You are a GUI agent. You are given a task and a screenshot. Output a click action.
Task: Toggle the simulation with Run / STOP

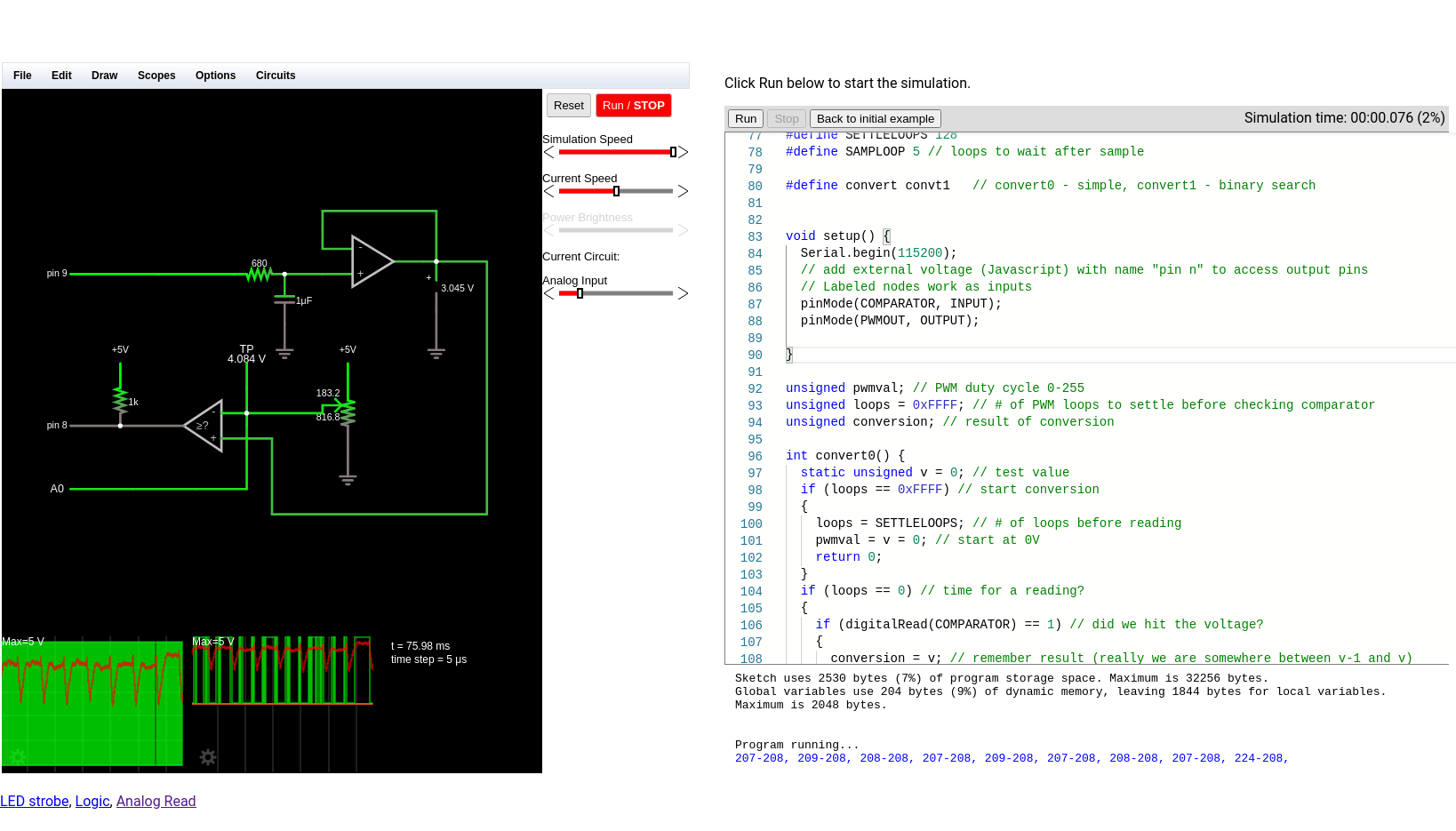click(x=633, y=105)
